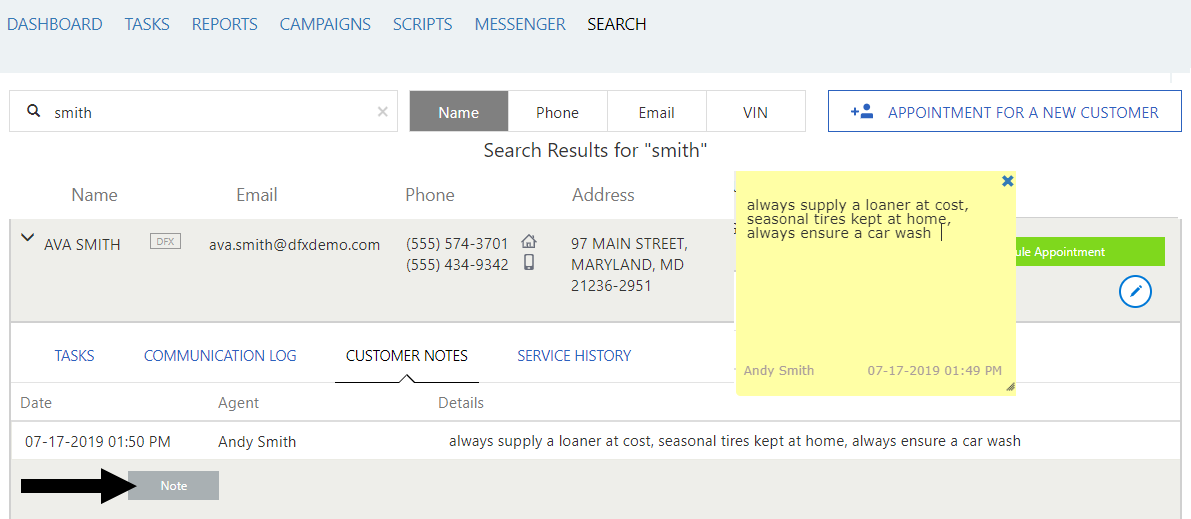Select the Phone search filter
This screenshot has width=1191, height=519.
[x=557, y=112]
